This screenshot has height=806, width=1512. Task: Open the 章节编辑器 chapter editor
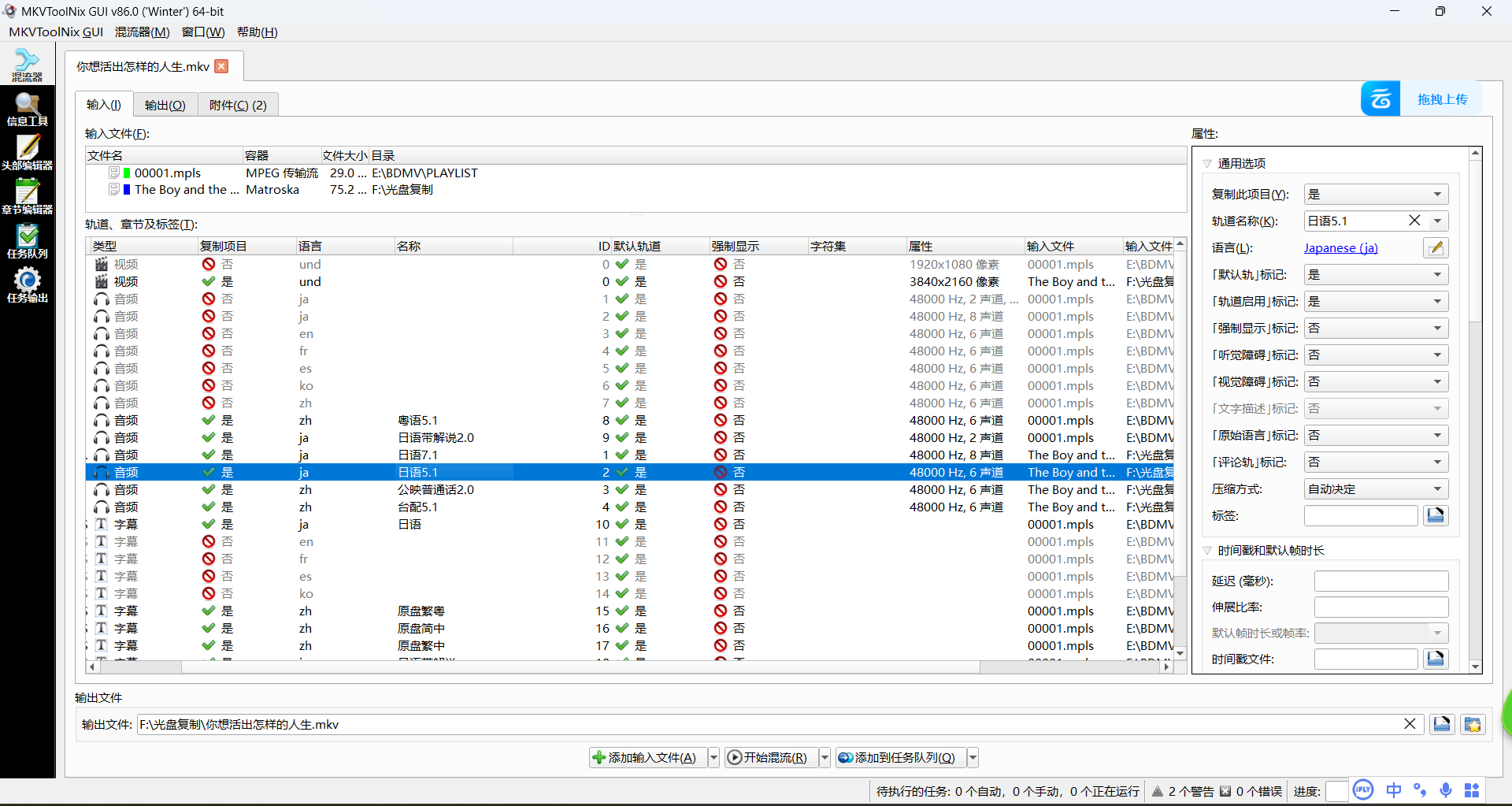click(x=27, y=198)
